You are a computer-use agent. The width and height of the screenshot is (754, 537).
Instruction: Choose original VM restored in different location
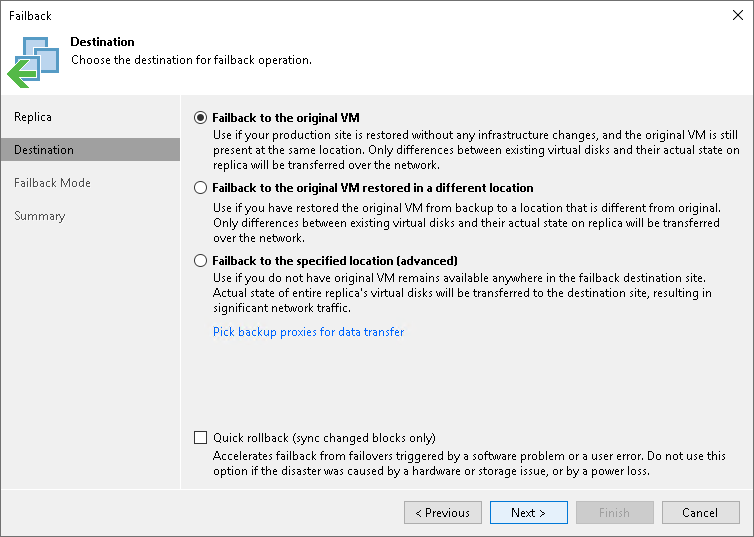coord(201,188)
